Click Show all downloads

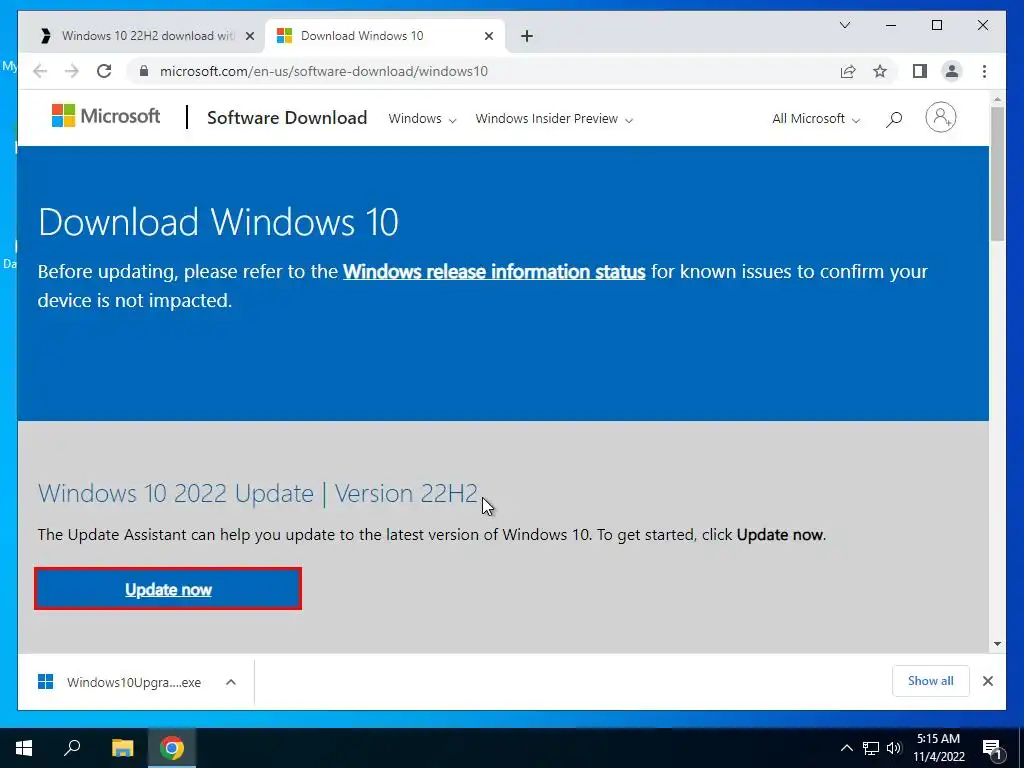tap(930, 681)
